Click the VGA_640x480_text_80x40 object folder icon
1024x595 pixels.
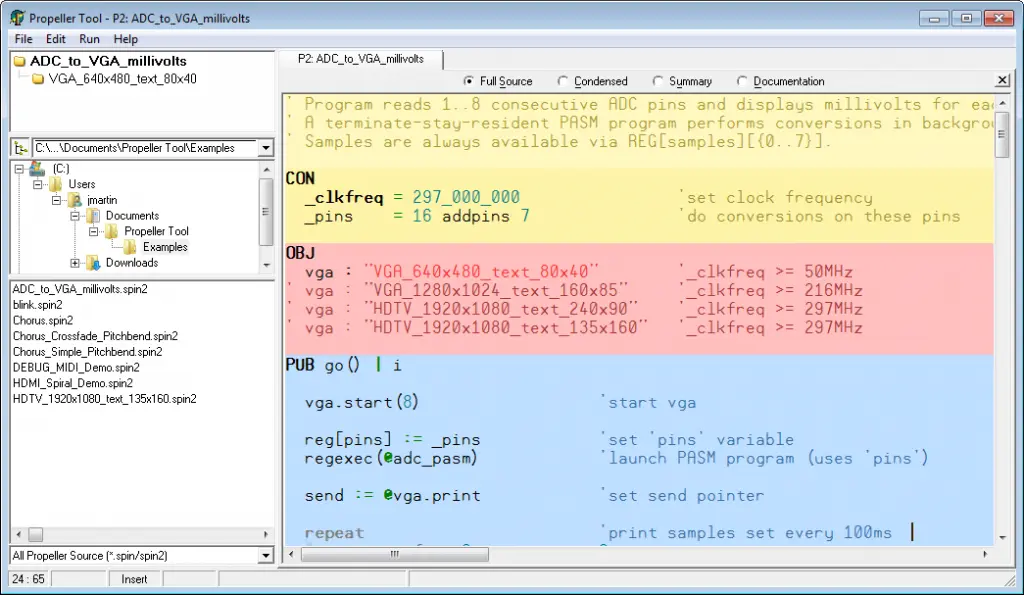tap(38, 79)
